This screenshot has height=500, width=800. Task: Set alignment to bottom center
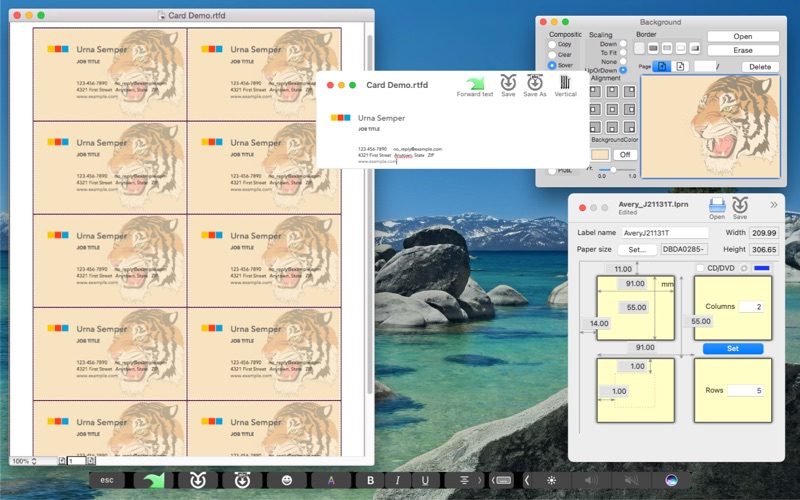coord(612,127)
